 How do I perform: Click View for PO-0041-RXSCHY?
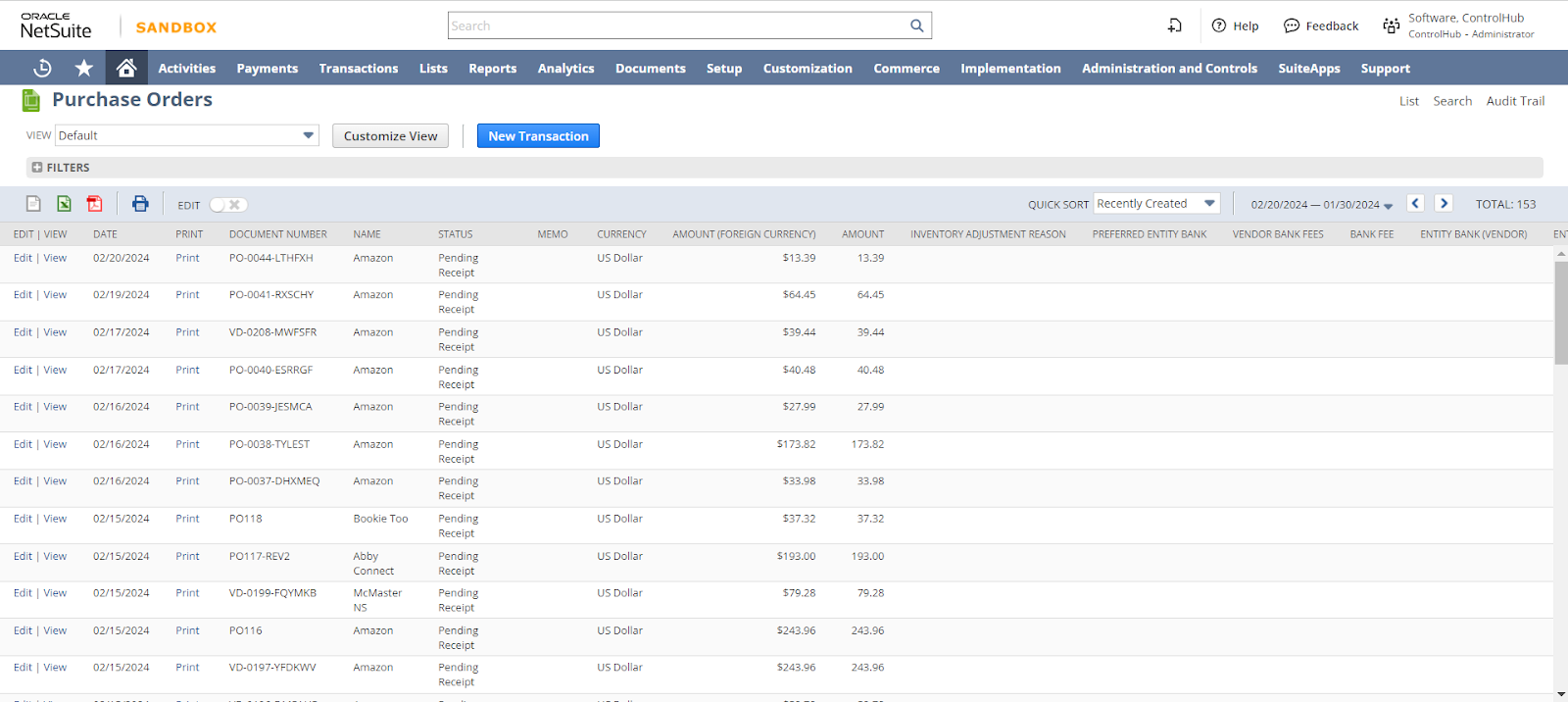click(x=55, y=294)
